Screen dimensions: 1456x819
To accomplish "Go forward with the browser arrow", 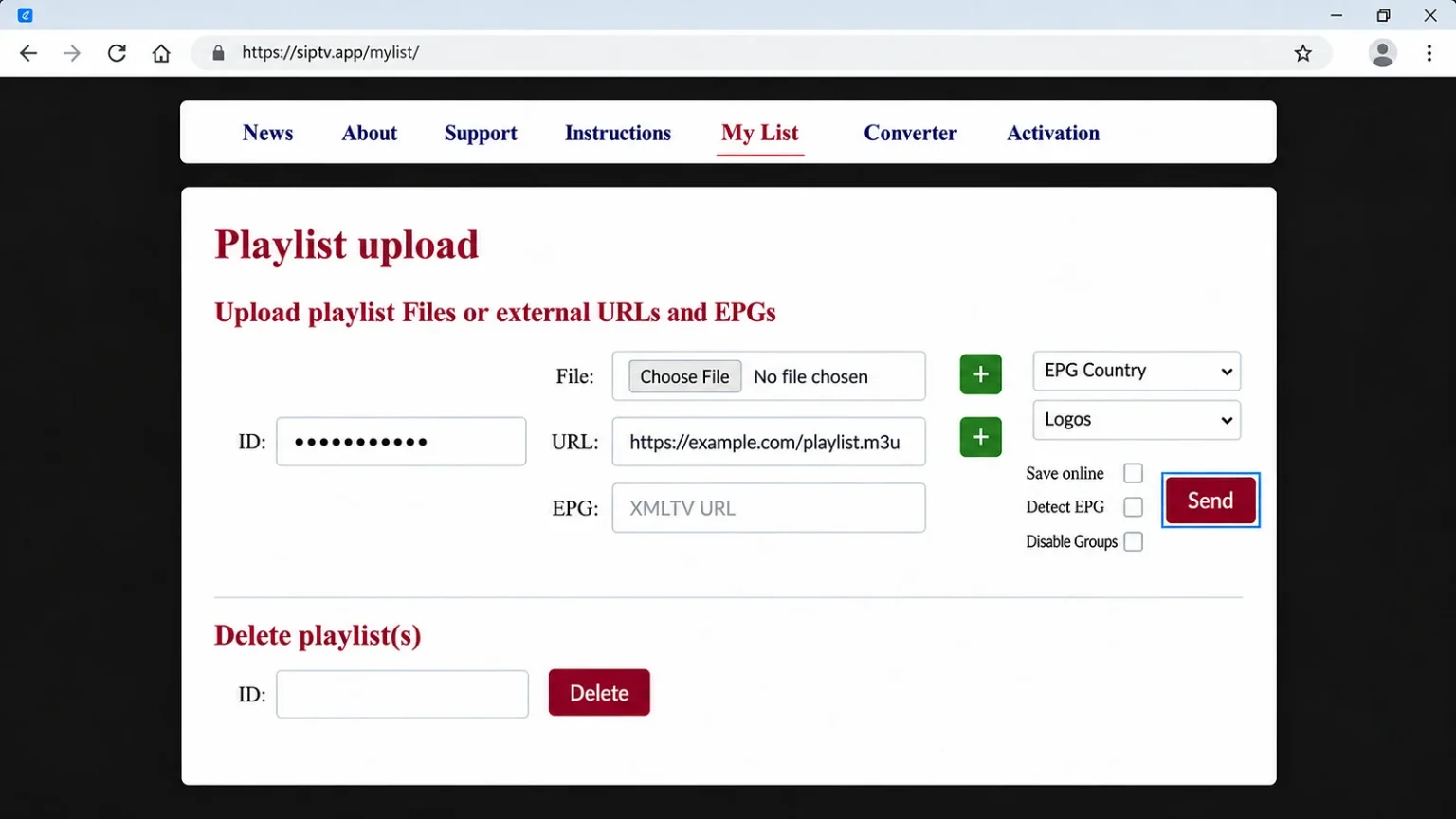I will (x=72, y=53).
